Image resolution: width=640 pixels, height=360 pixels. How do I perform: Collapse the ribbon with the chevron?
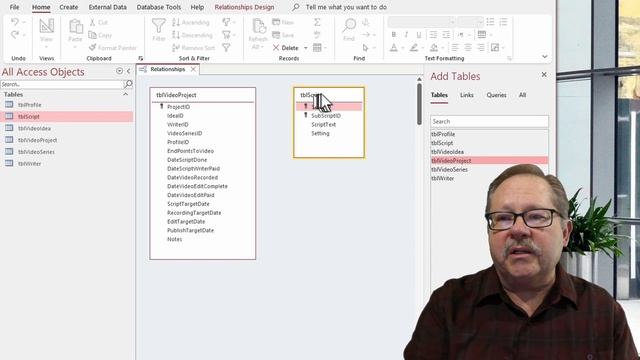click(x=545, y=57)
